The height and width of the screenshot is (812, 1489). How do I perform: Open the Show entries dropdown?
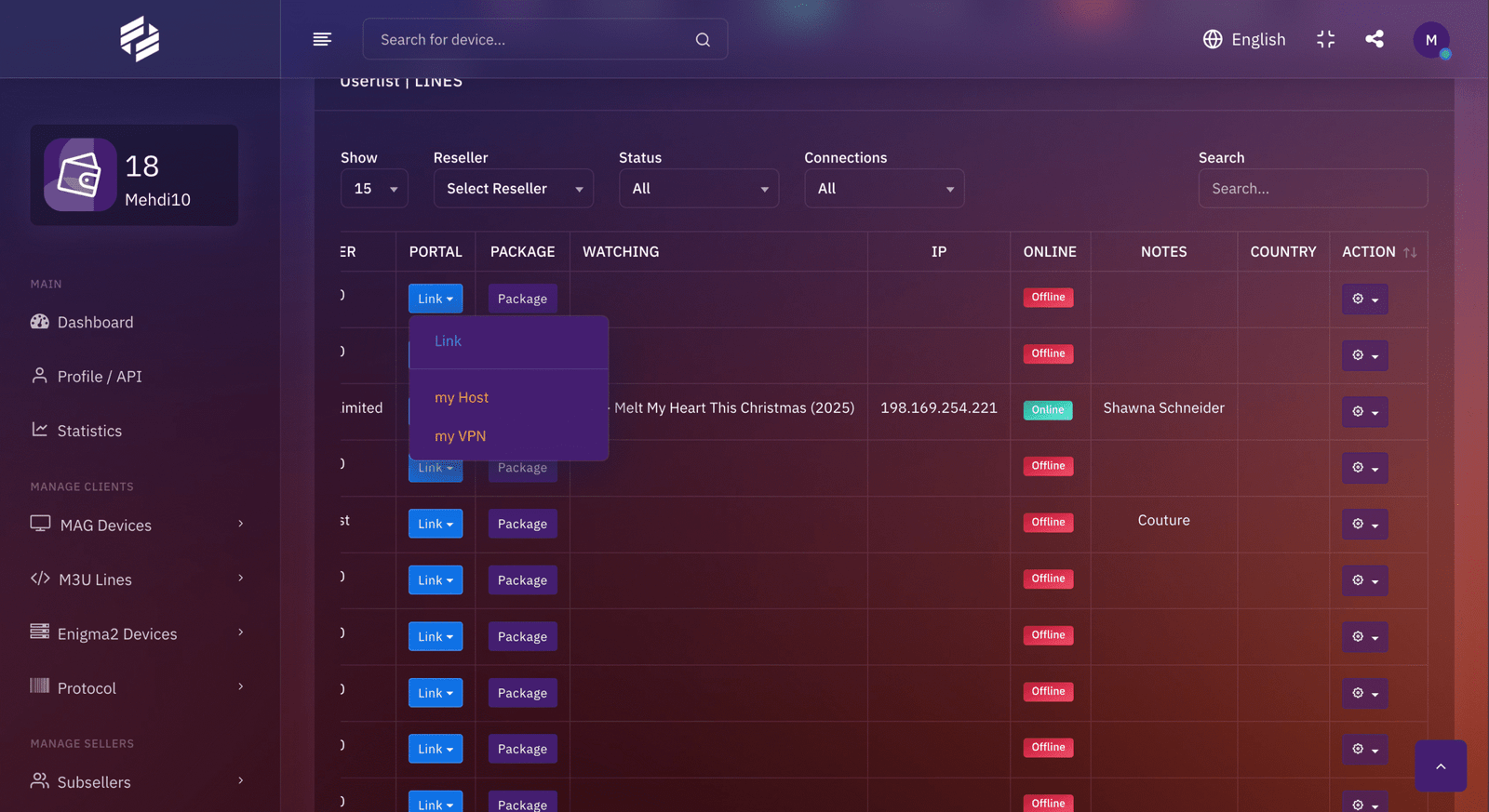click(374, 189)
